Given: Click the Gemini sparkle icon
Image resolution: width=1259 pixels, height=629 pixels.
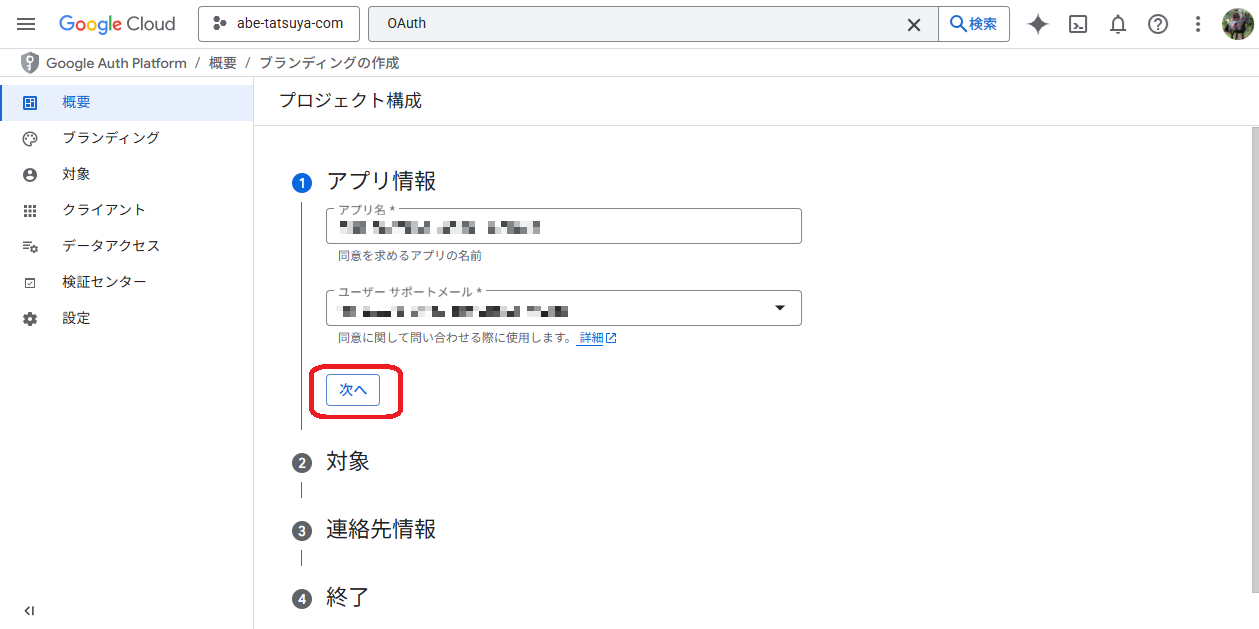Looking at the screenshot, I should (x=1038, y=24).
